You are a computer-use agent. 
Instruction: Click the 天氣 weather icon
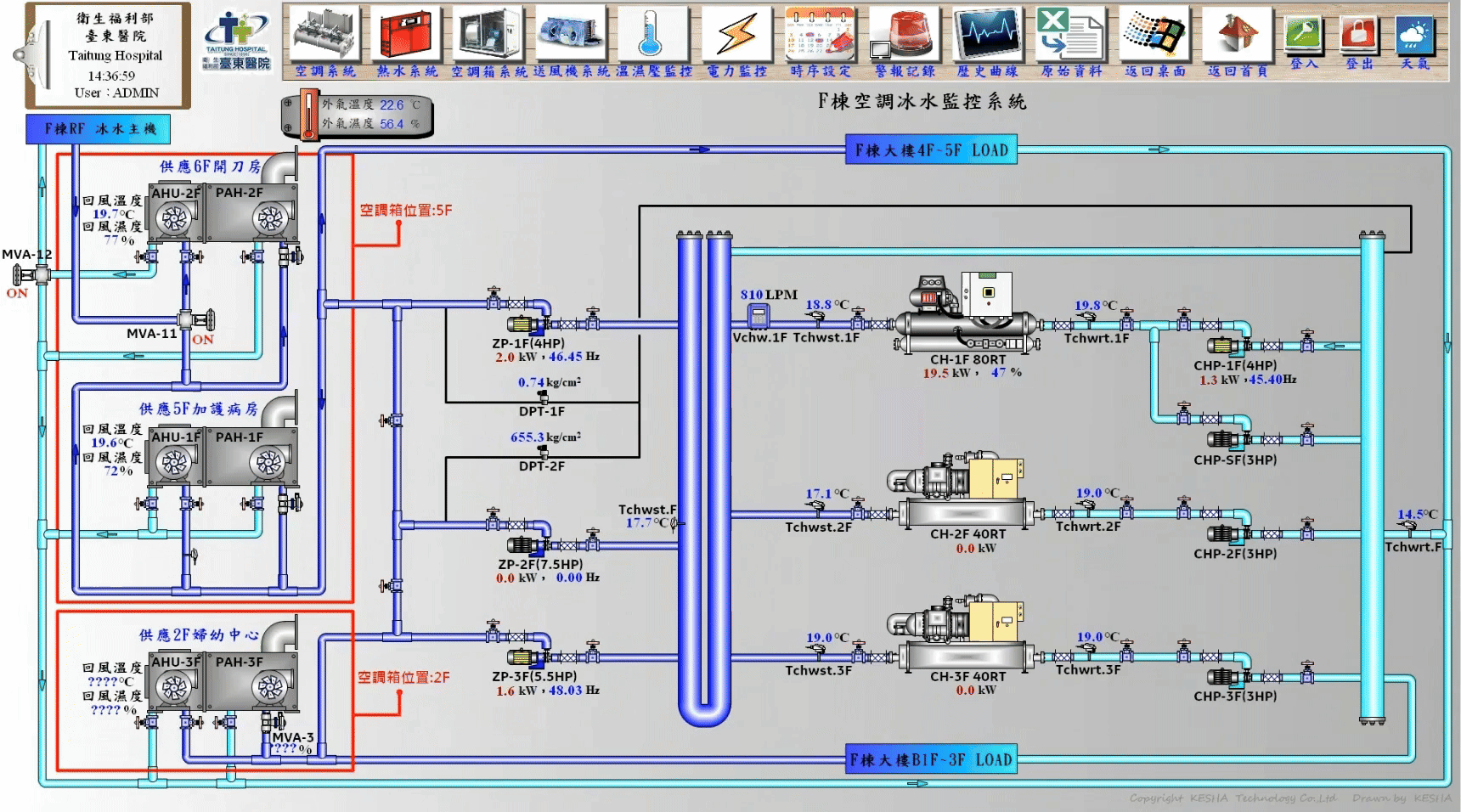(x=1414, y=36)
